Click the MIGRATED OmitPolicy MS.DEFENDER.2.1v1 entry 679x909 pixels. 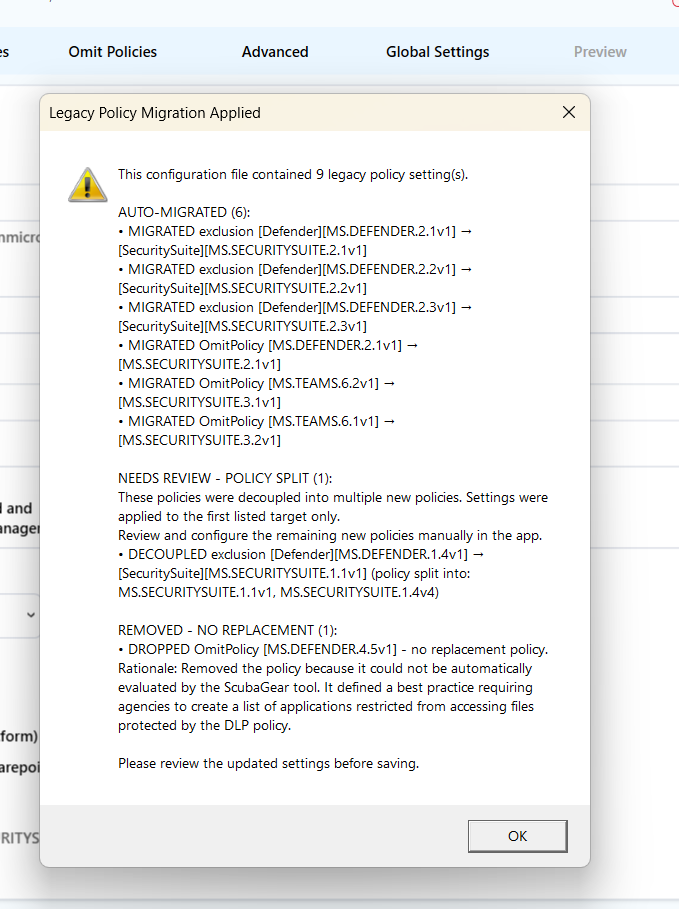pos(268,355)
